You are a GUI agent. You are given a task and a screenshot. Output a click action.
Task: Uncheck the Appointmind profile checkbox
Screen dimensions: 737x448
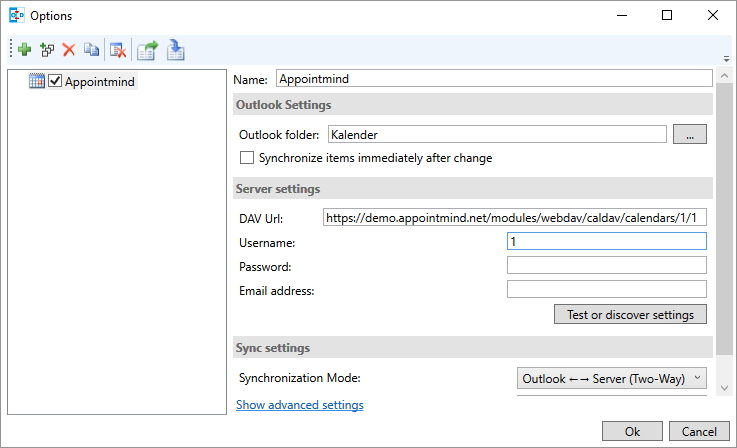pos(55,81)
